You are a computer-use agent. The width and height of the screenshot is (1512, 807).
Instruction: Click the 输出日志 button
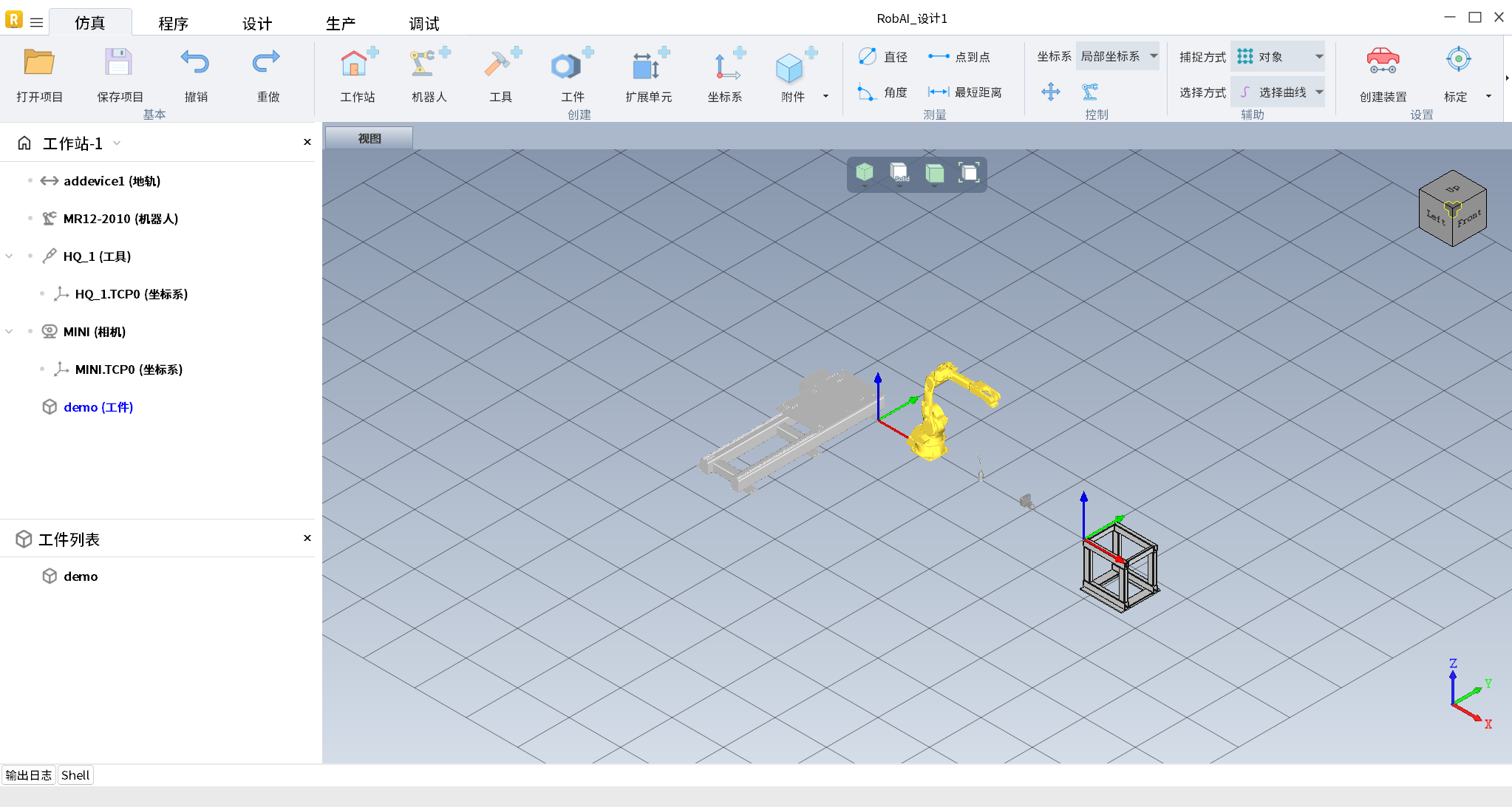29,775
